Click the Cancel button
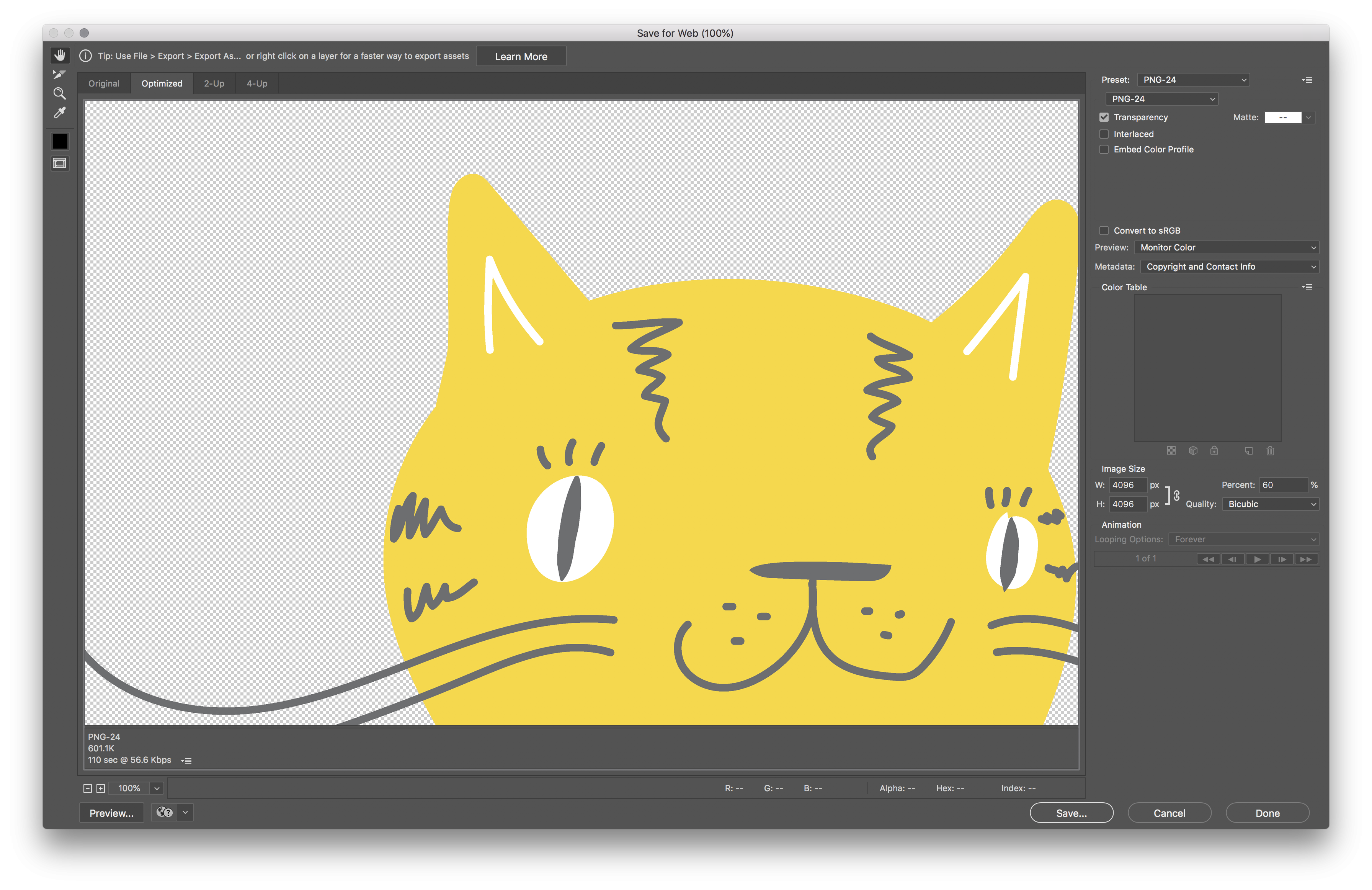The image size is (1372, 890). coord(1169,813)
